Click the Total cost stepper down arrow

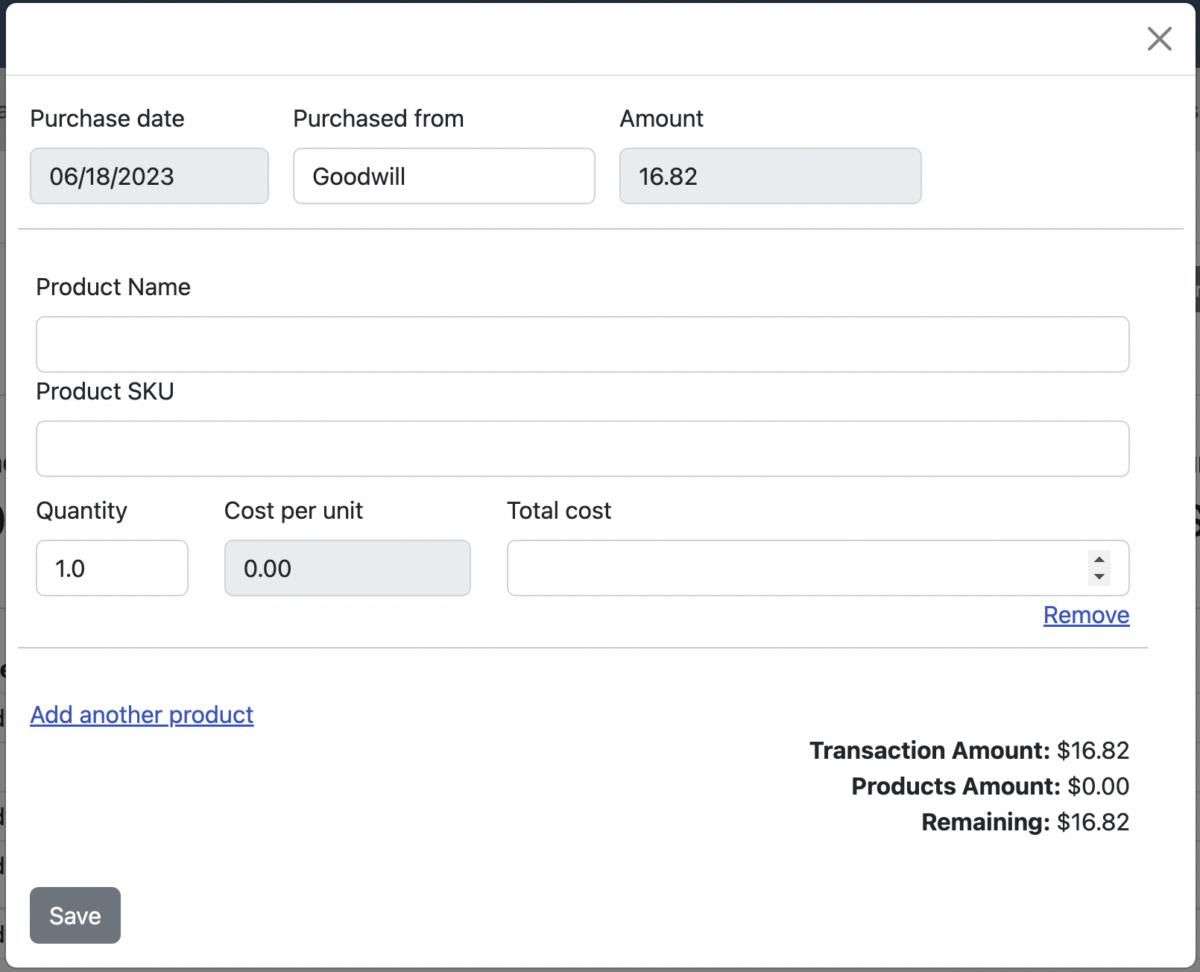(1099, 575)
